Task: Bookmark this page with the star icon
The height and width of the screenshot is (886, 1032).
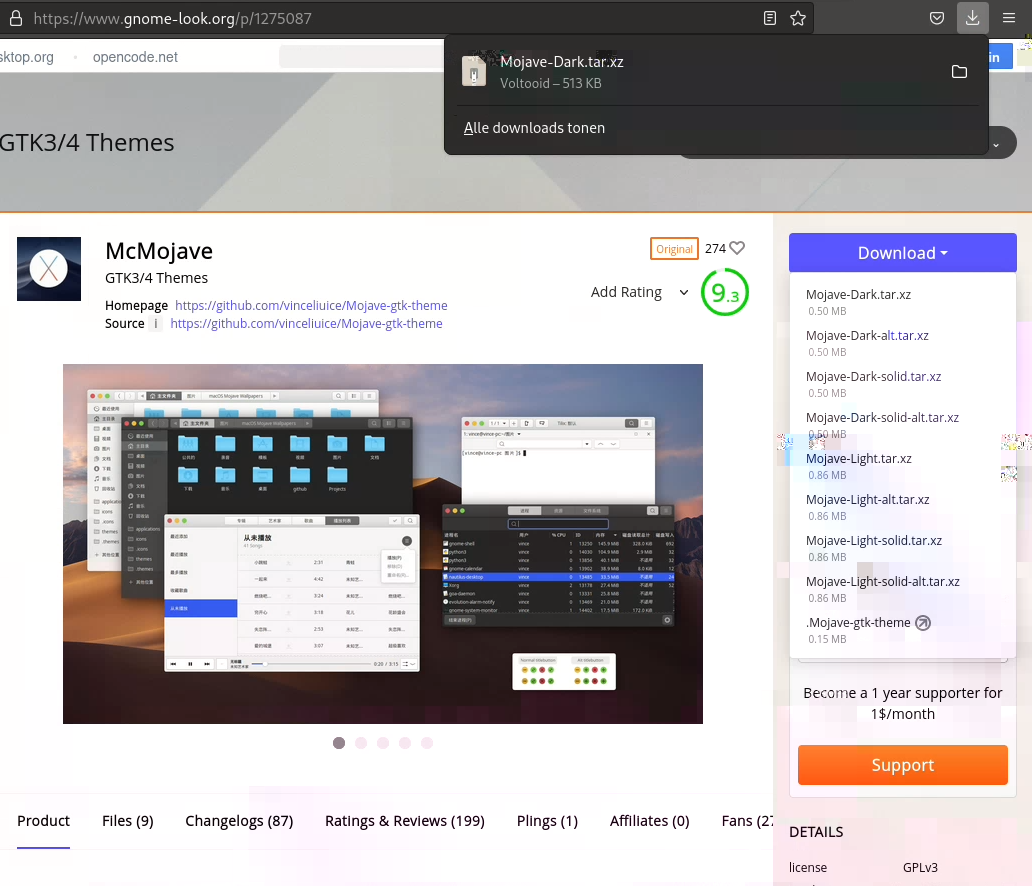Action: pyautogui.click(x=798, y=18)
